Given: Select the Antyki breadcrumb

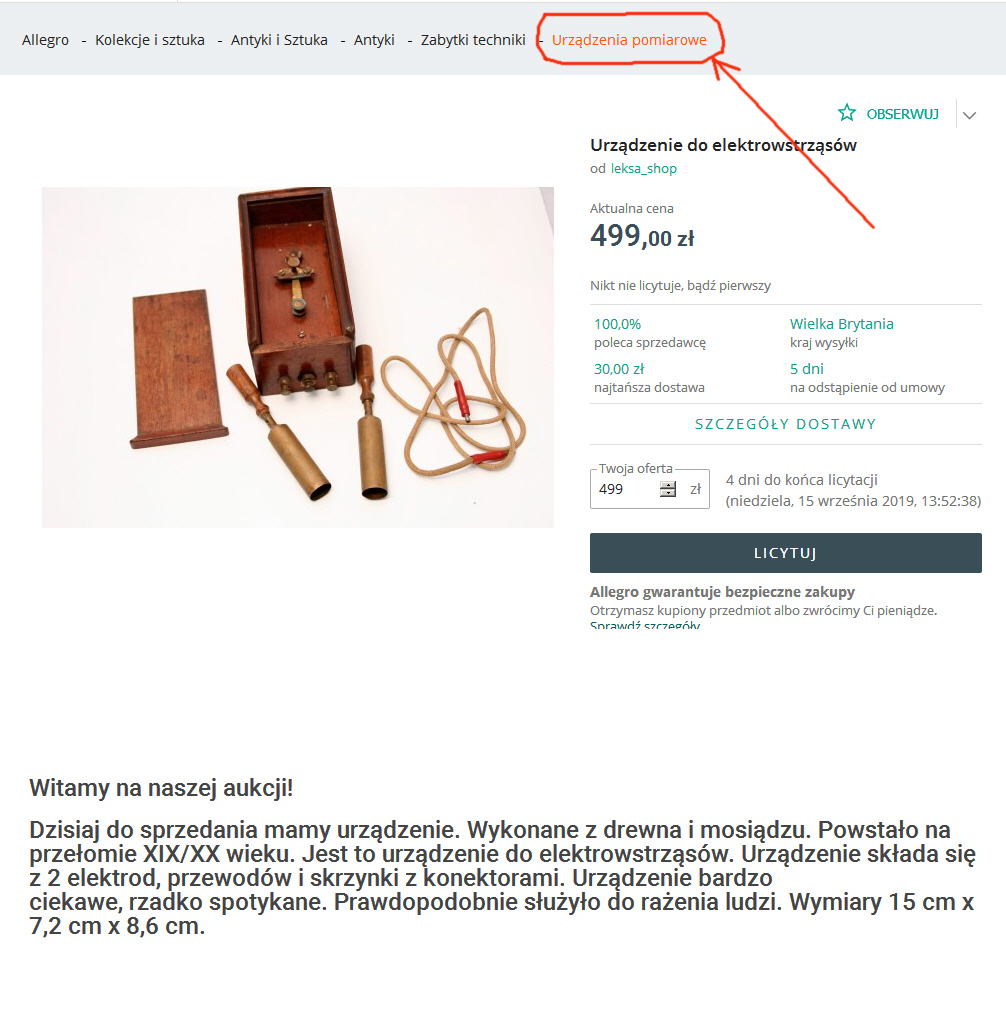Looking at the screenshot, I should tap(374, 40).
